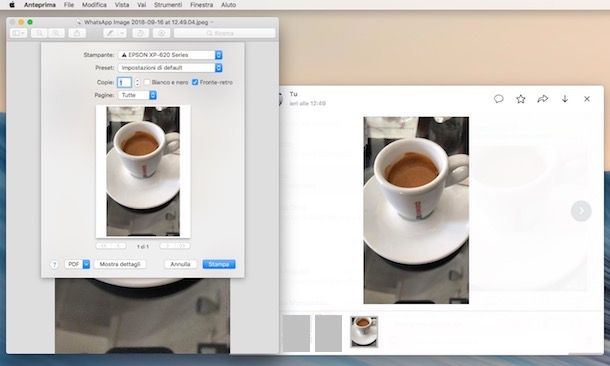This screenshot has width=610, height=366.
Task: Click the Annulla button
Action: (180, 264)
